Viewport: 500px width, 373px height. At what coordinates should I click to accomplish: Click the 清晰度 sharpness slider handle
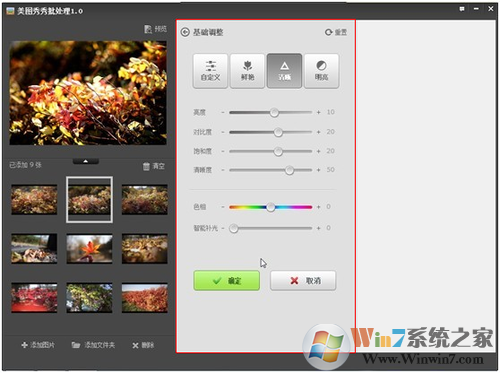(x=289, y=170)
